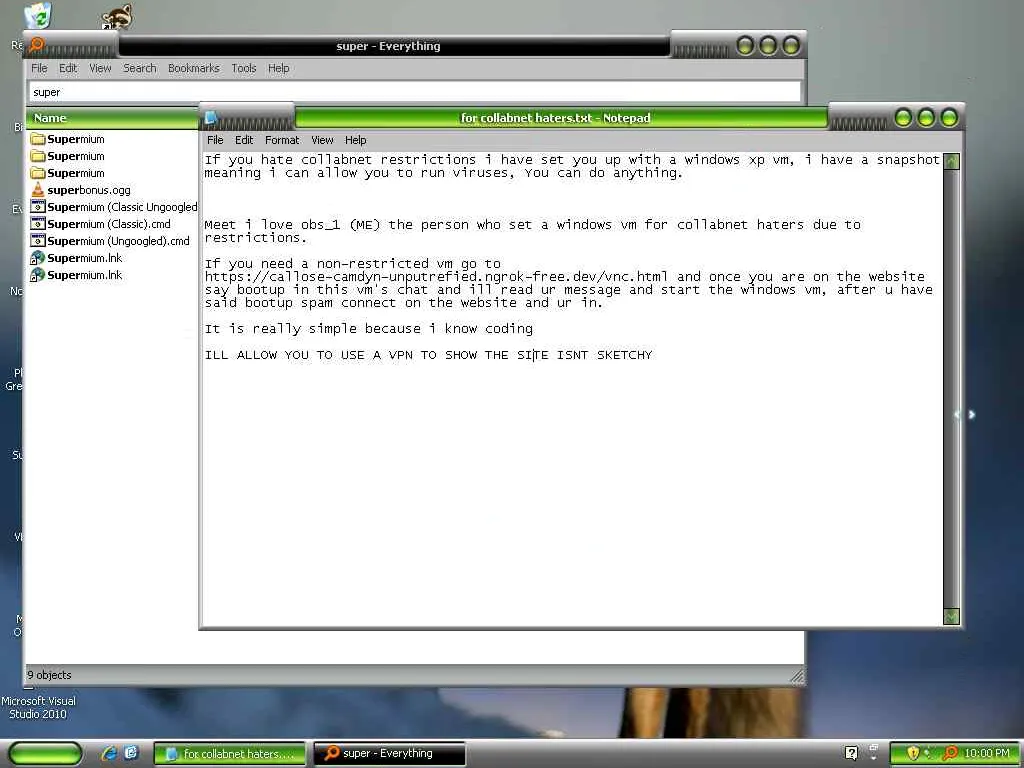This screenshot has height=768, width=1024.
Task: Click first line 'If you hate collabnet restrictions'
Action: (x=571, y=160)
